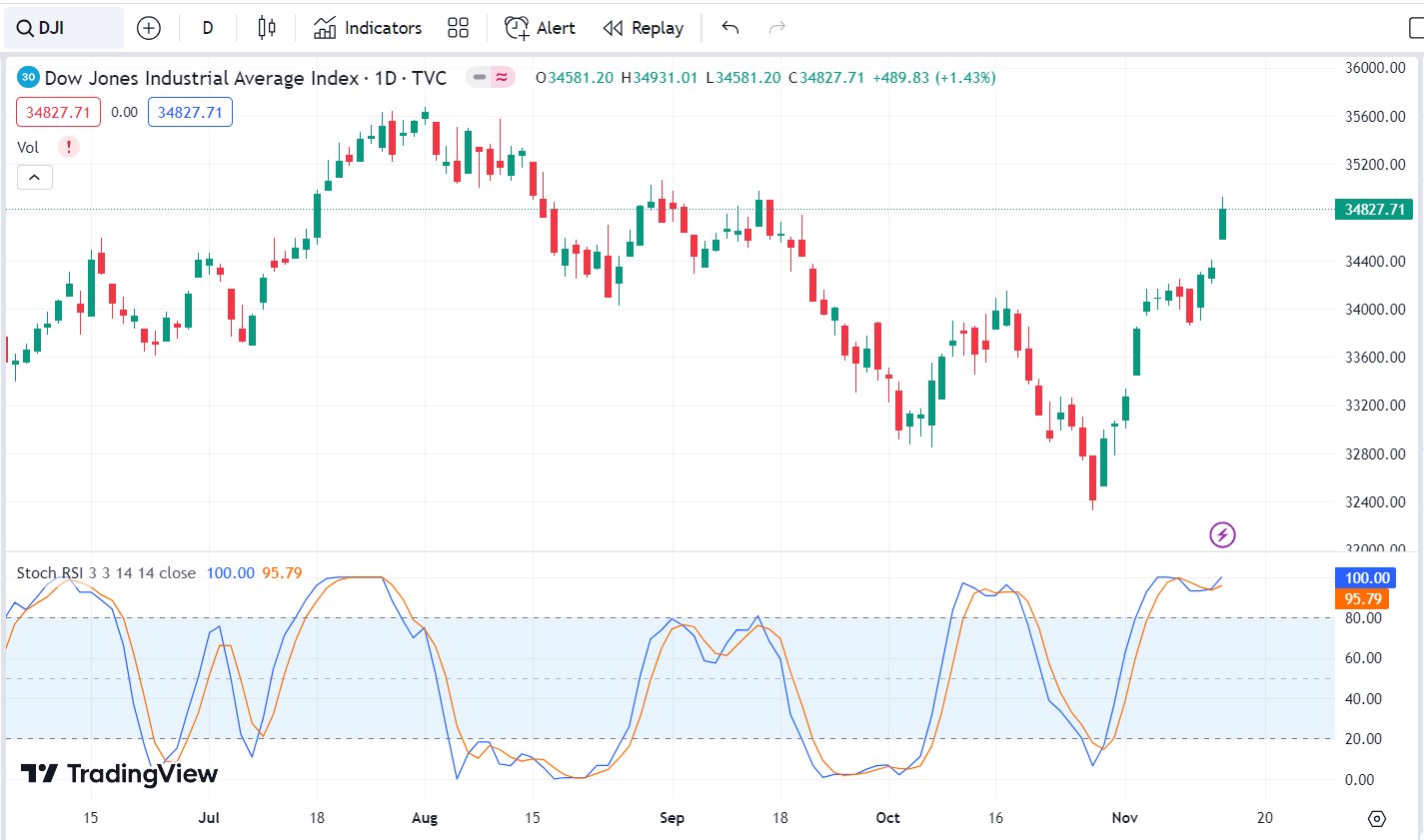Image resolution: width=1424 pixels, height=840 pixels.
Task: Toggle the market status pill beside TVC
Action: click(x=491, y=77)
